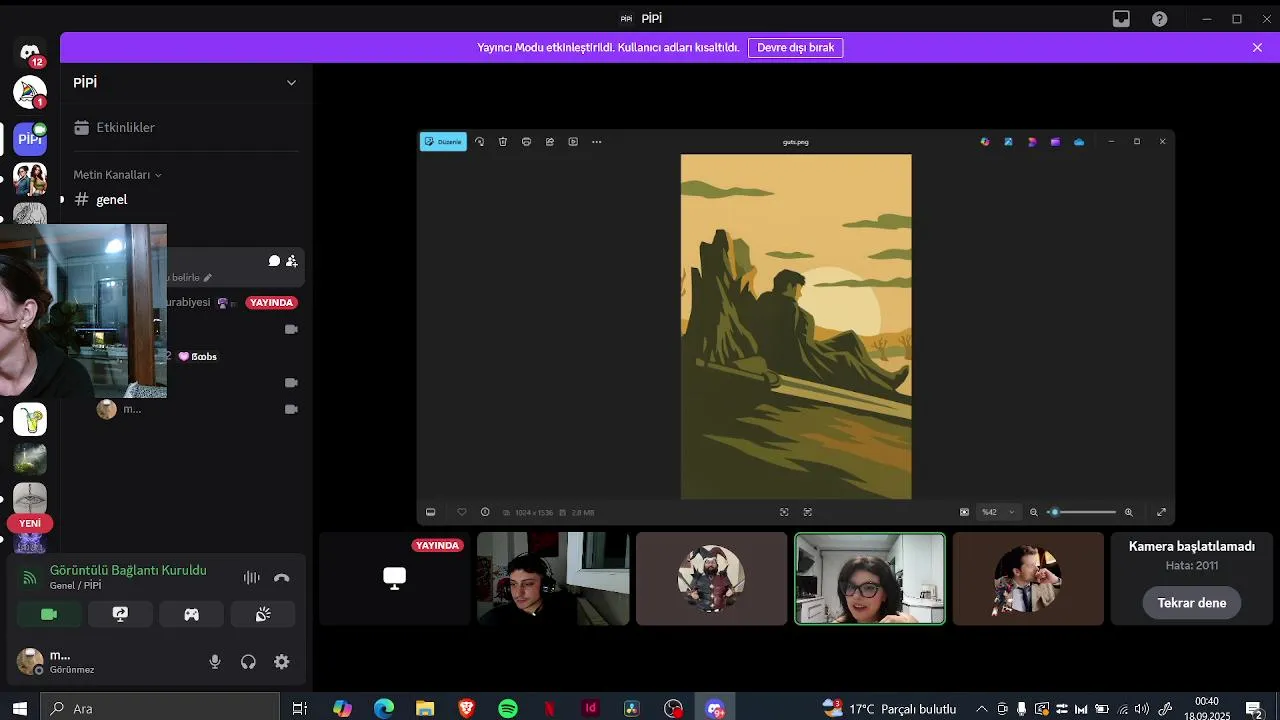Open the three dots more menu in Photos
The width and height of the screenshot is (1280, 720).
597,142
